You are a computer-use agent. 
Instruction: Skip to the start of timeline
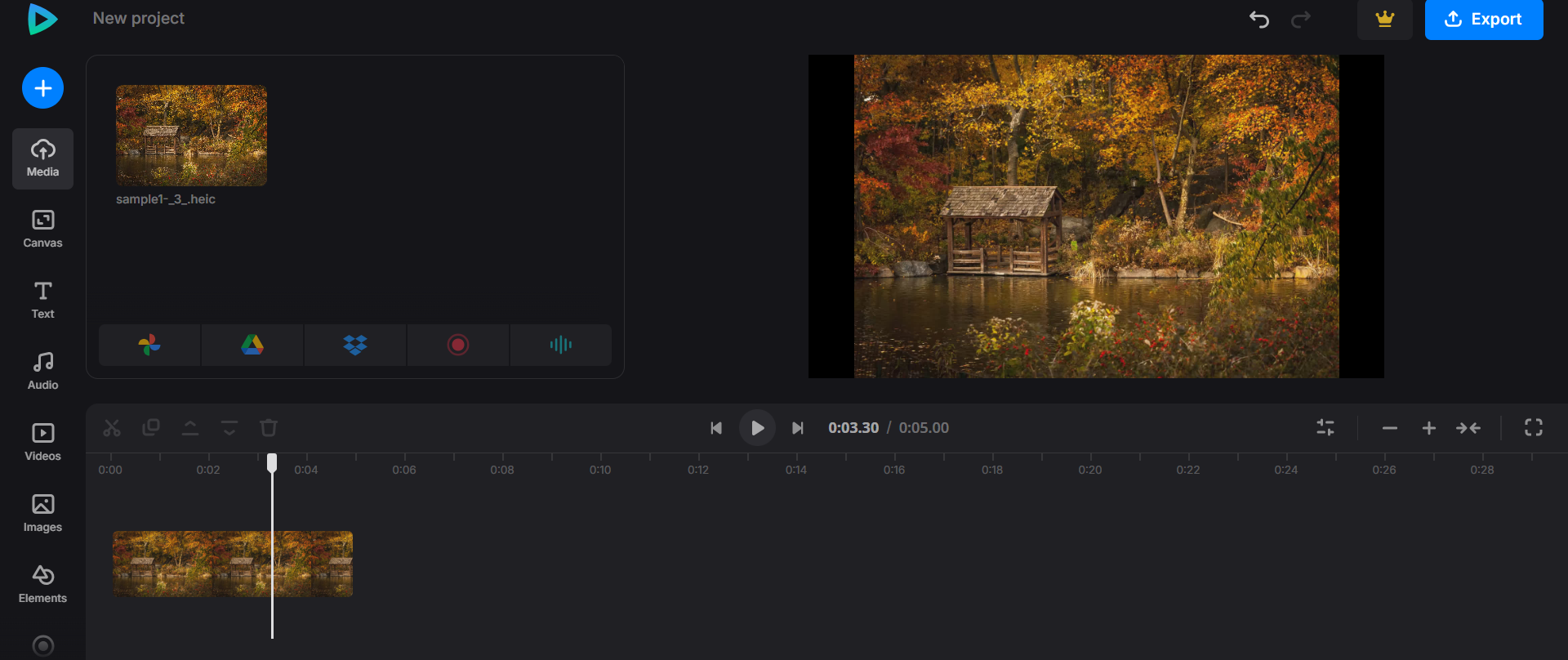pos(716,428)
